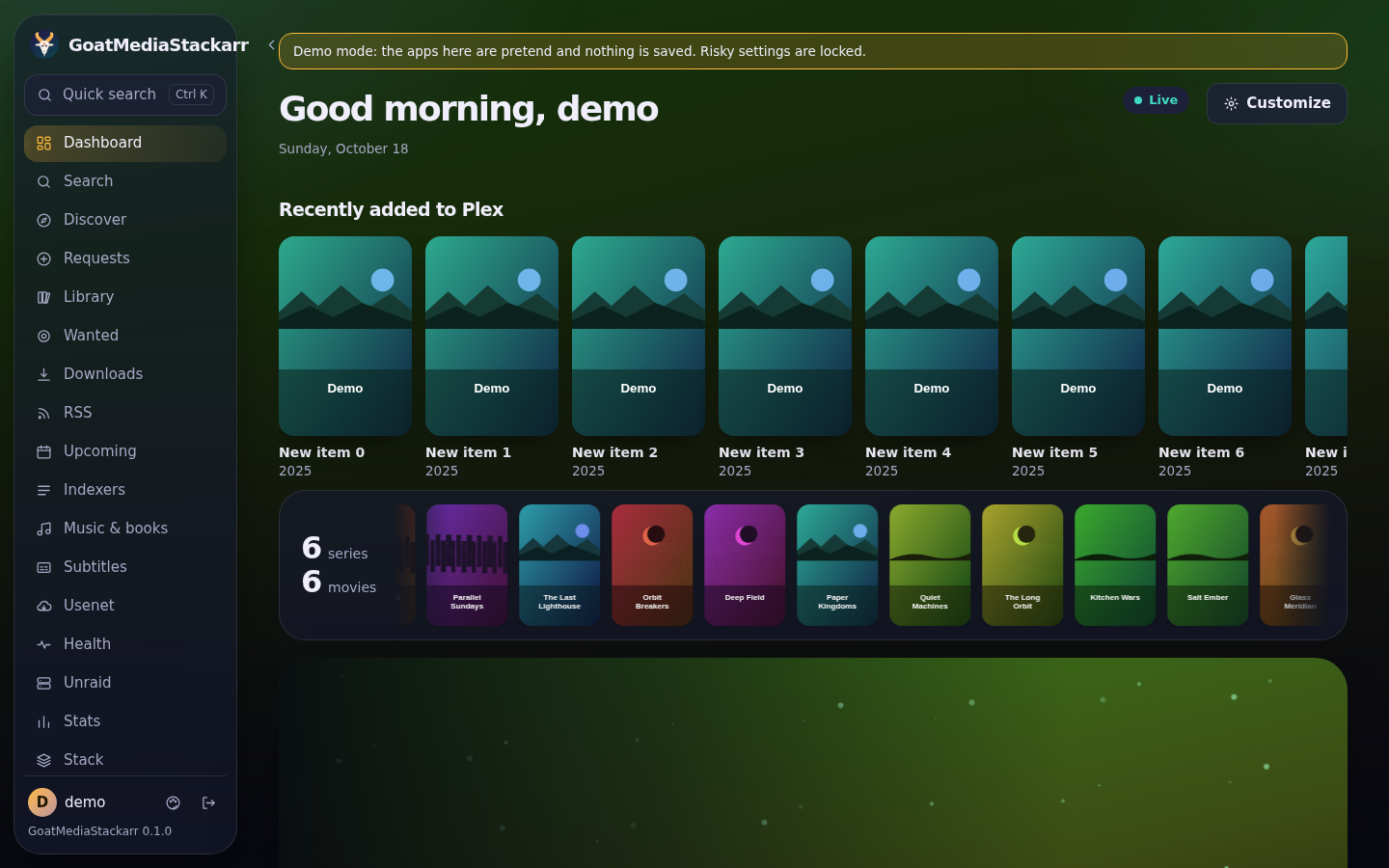Select the Kitchen Wars poster
Screen dimensions: 1389x868
pyautogui.click(x=1115, y=565)
